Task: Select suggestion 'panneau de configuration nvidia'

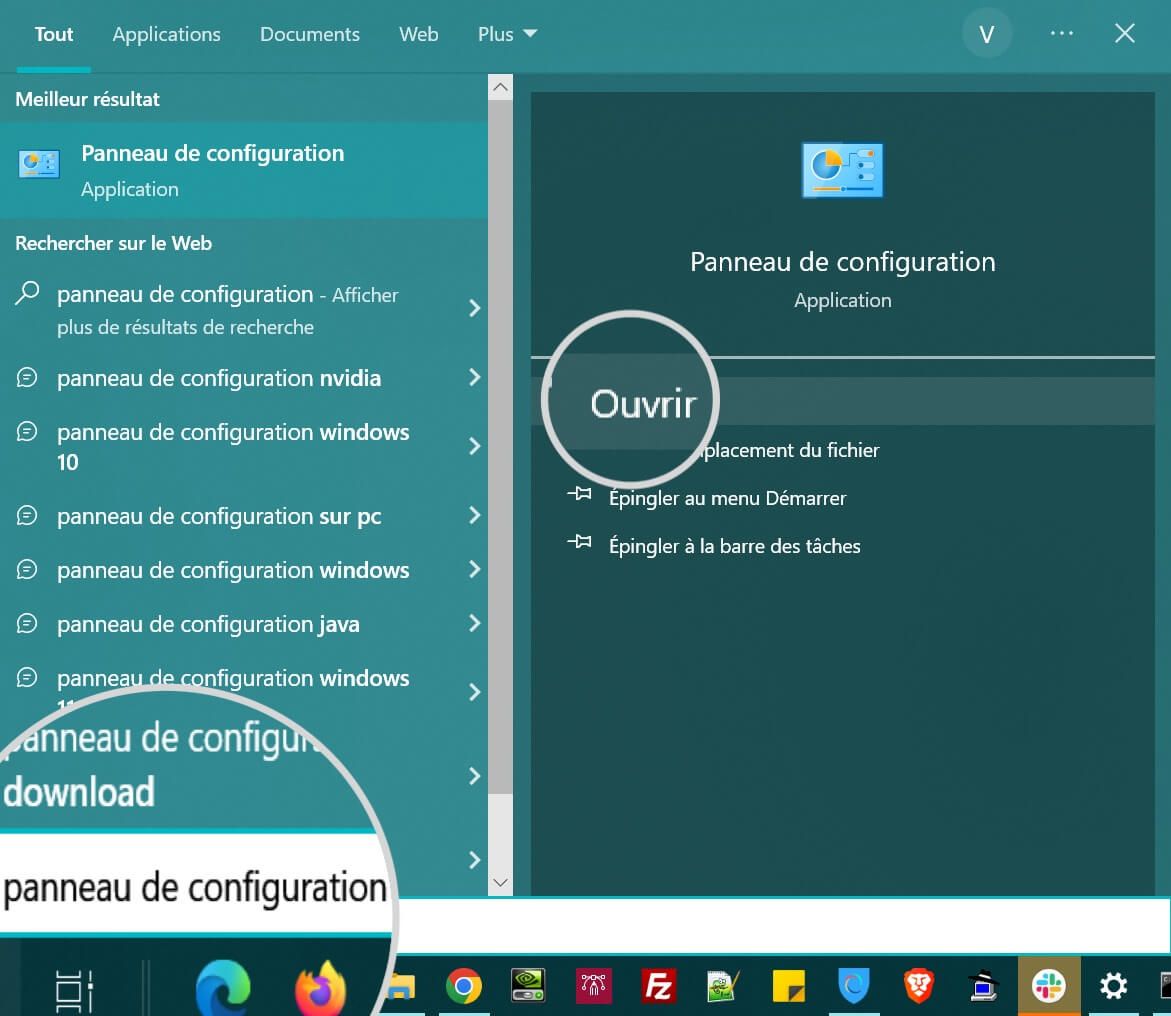Action: tap(219, 379)
